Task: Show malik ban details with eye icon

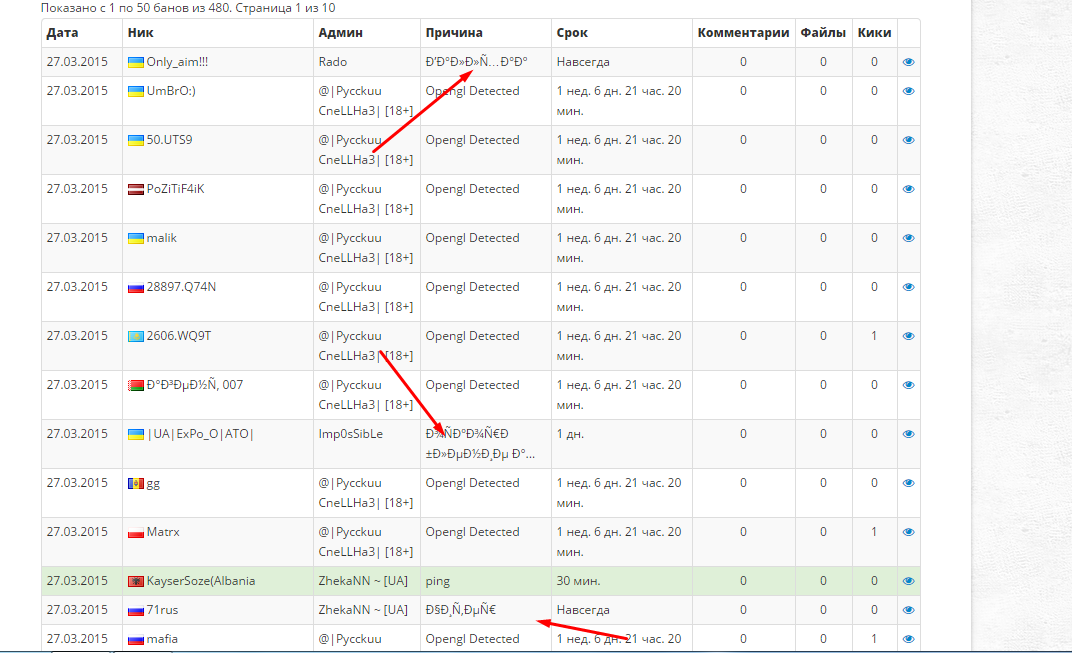Action: tap(908, 239)
